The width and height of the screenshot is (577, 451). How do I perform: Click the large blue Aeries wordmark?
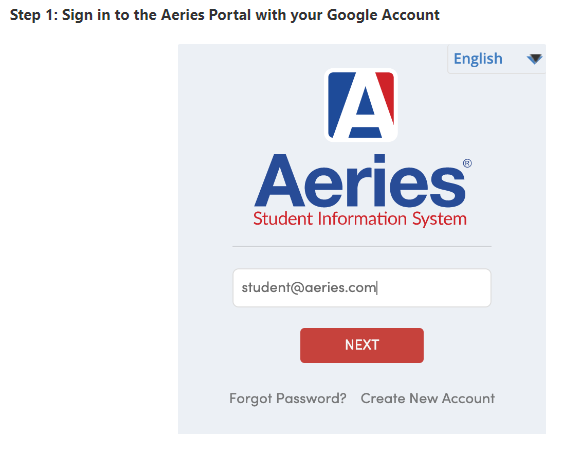[x=360, y=181]
